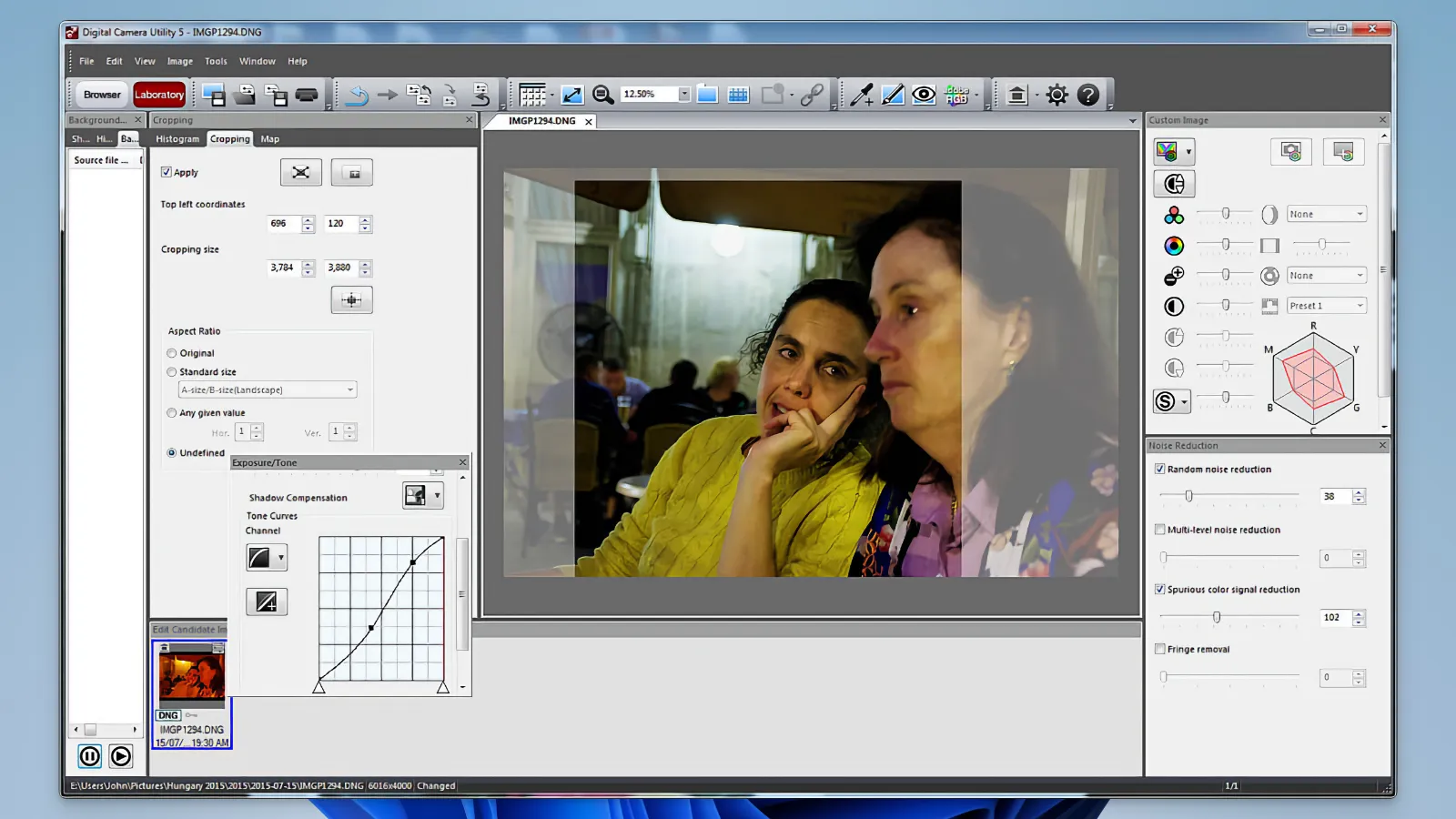
Task: Click the undo arrow icon
Action: click(356, 94)
